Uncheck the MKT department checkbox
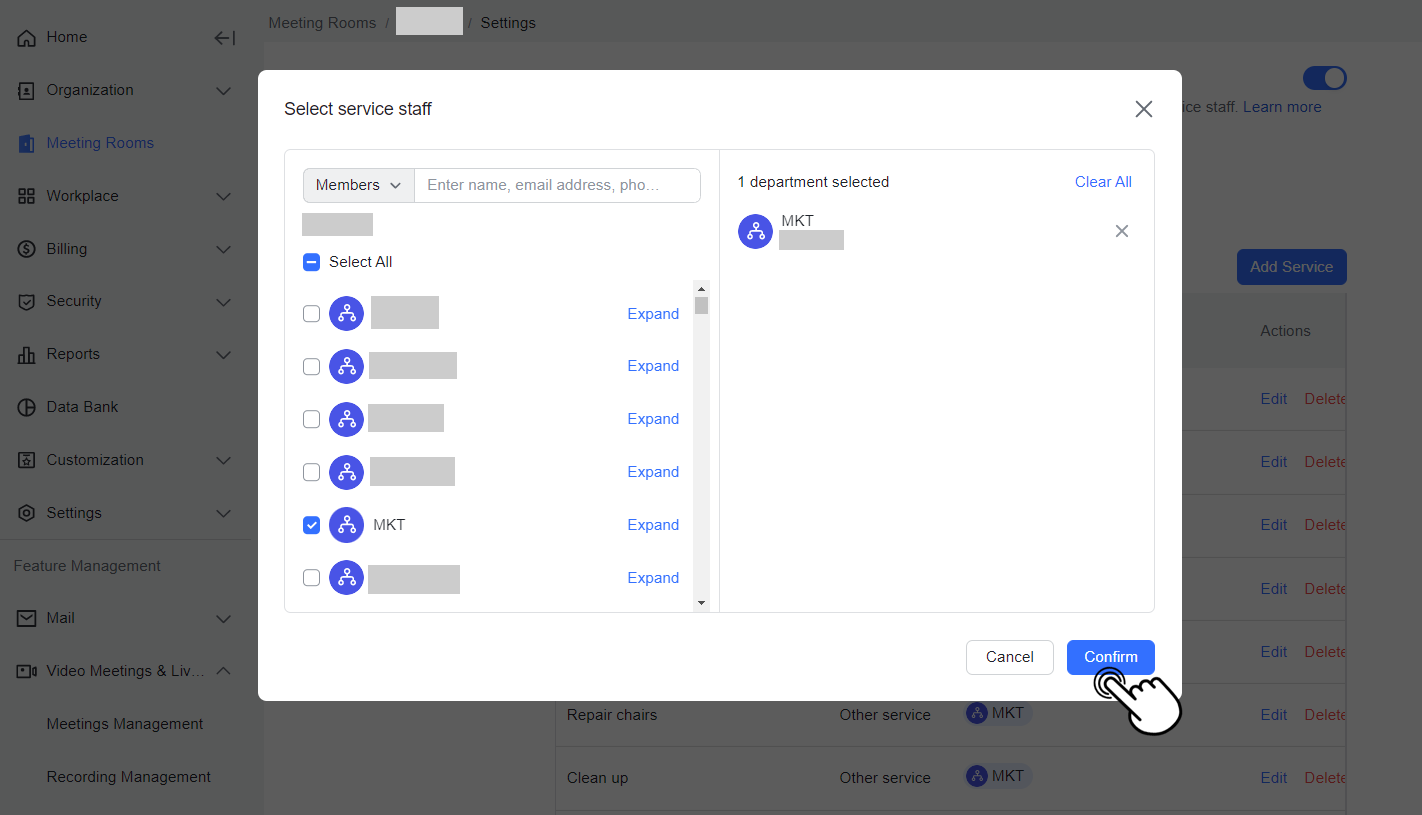This screenshot has height=815, width=1422. [x=312, y=525]
